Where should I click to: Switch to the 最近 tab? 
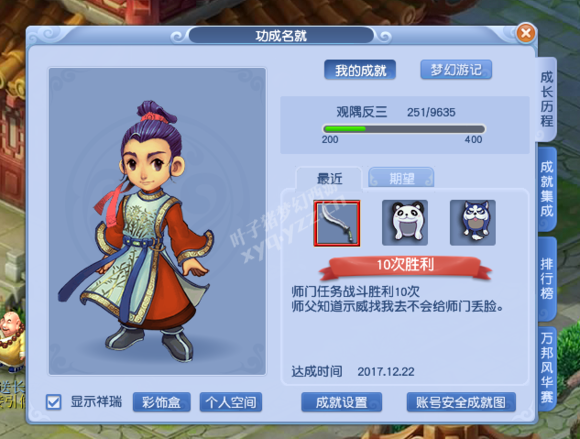coord(329,178)
